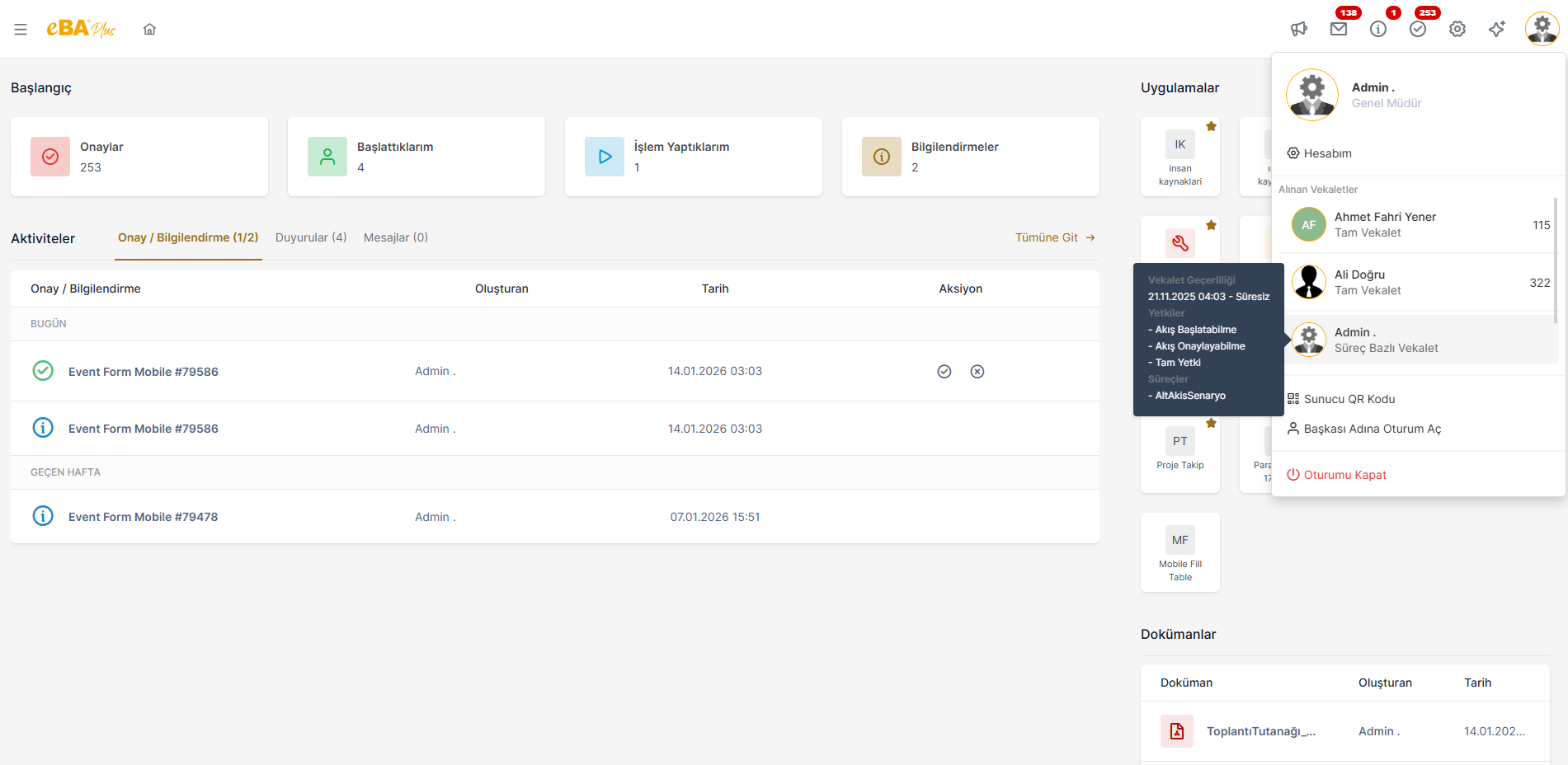Open announcements megaphone icon
This screenshot has height=765, width=1568.
(x=1299, y=30)
